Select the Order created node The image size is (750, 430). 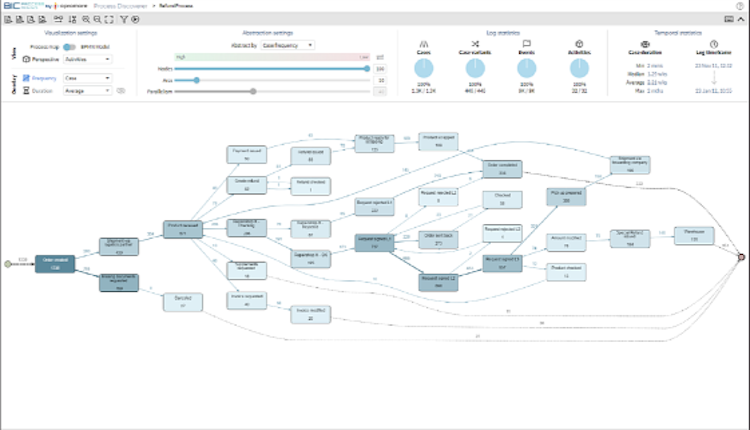pyautogui.click(x=55, y=264)
